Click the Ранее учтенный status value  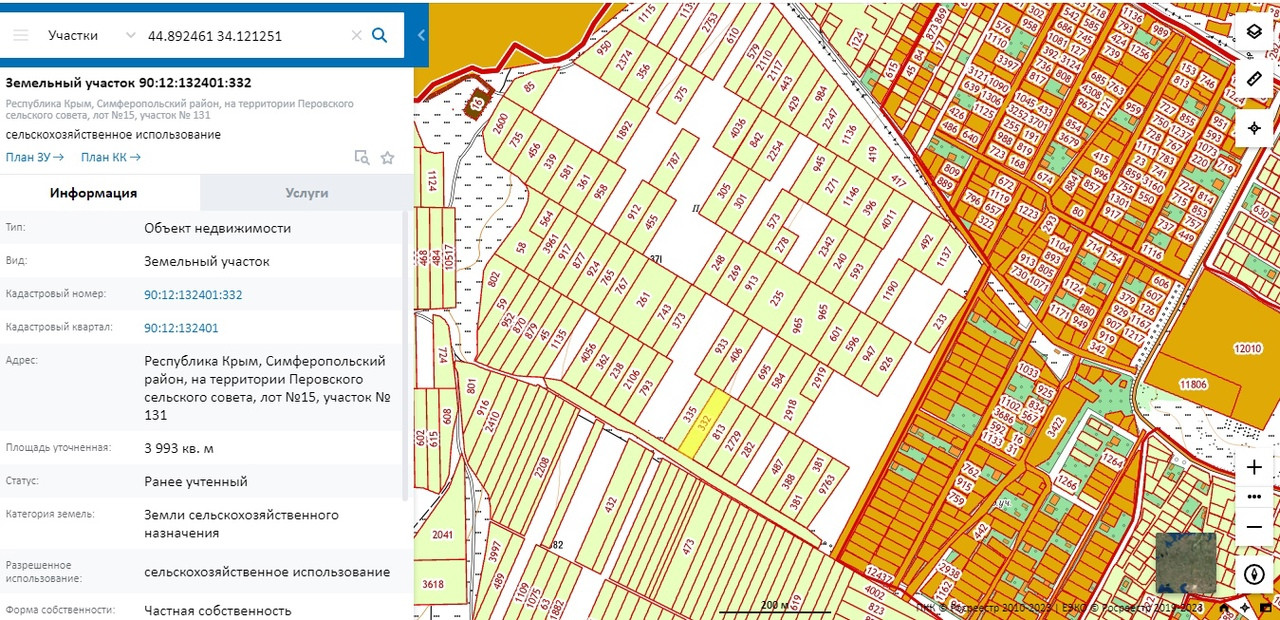click(x=196, y=481)
